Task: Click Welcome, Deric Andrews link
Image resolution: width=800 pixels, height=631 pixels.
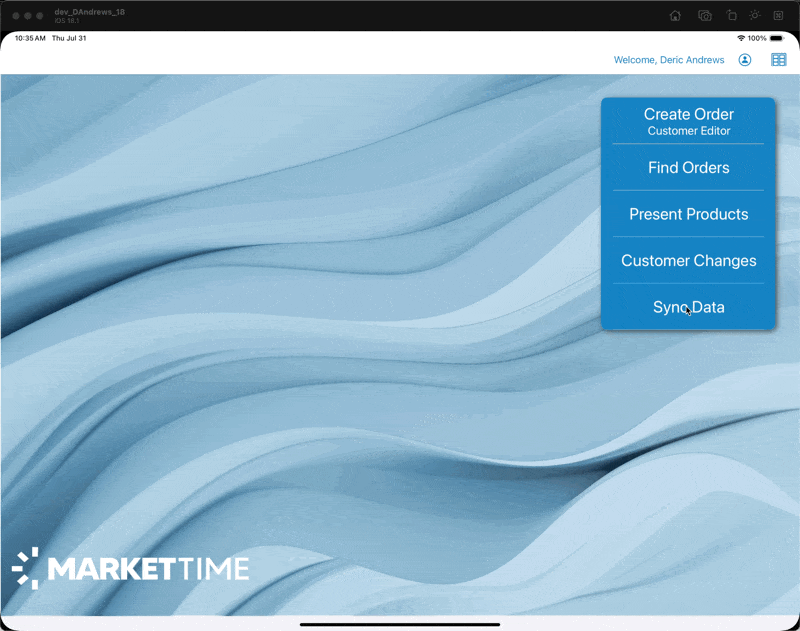Action: pos(669,60)
